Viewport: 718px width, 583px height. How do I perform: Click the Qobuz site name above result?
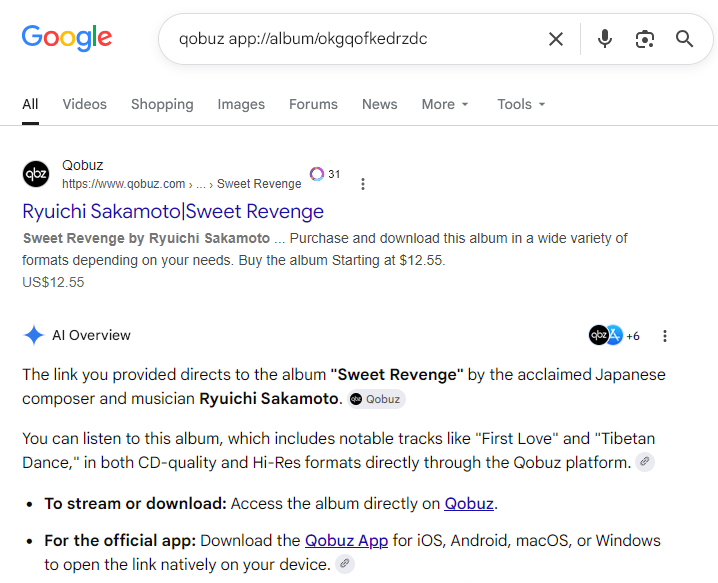click(83, 165)
